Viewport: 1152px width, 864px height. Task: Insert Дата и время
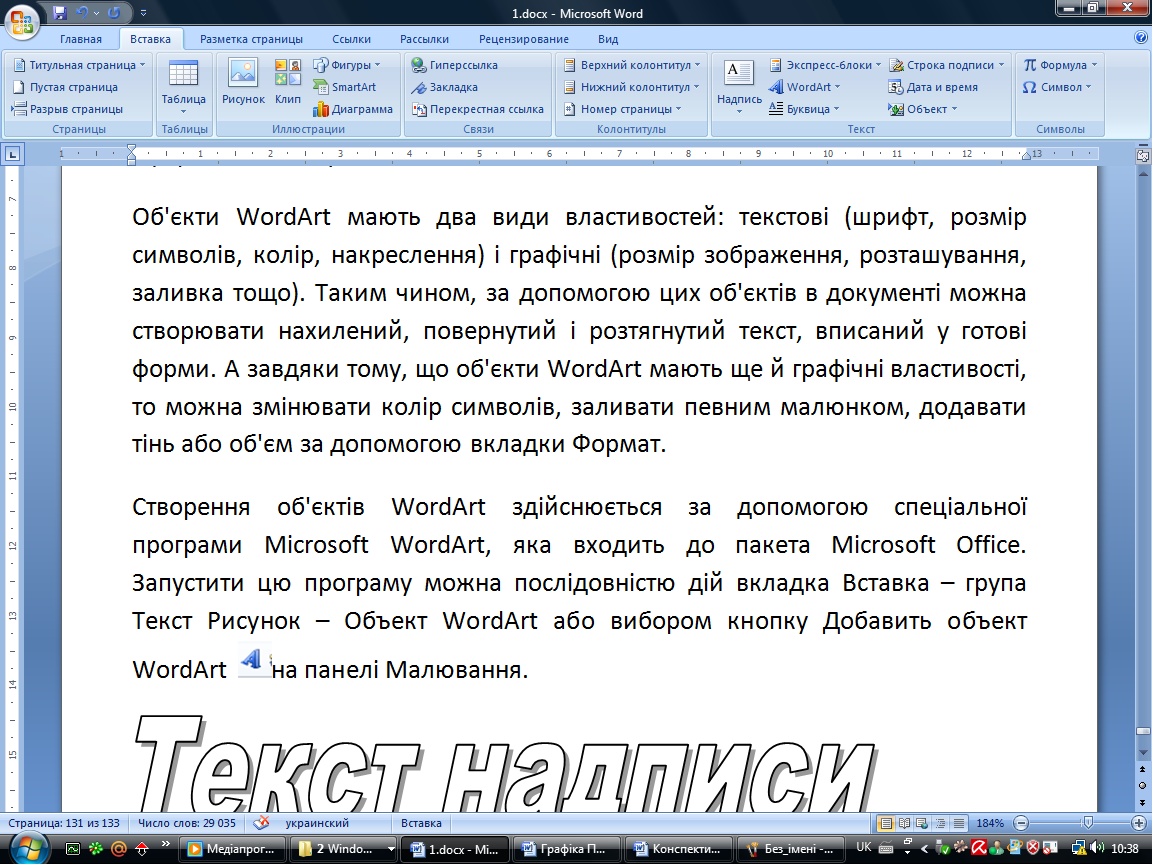(933, 87)
